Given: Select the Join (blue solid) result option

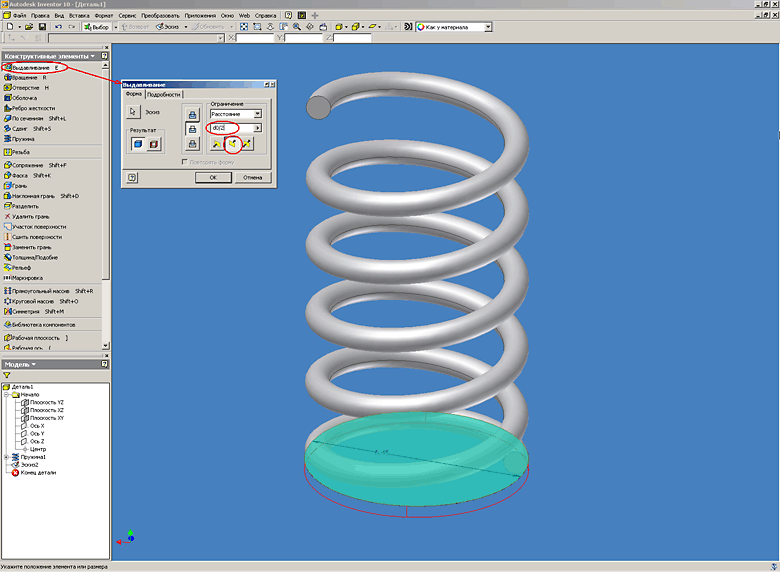Looking at the screenshot, I should (x=138, y=144).
